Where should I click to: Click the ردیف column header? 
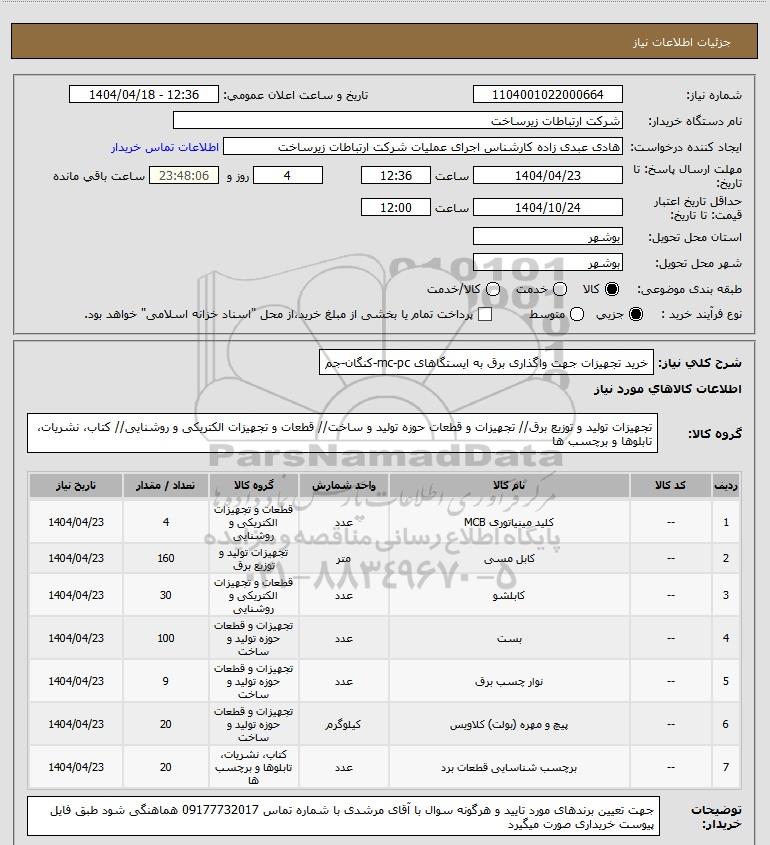[726, 486]
